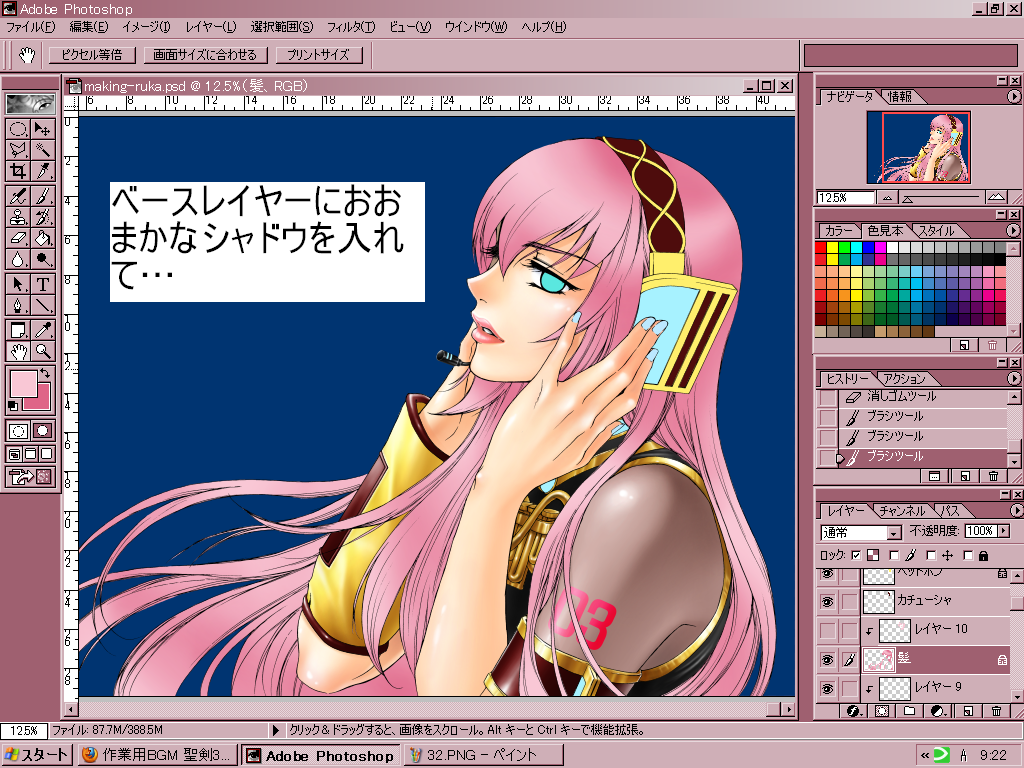Screen dimensions: 1024x768
Task: Activate the Crop tool
Action: tap(18, 171)
